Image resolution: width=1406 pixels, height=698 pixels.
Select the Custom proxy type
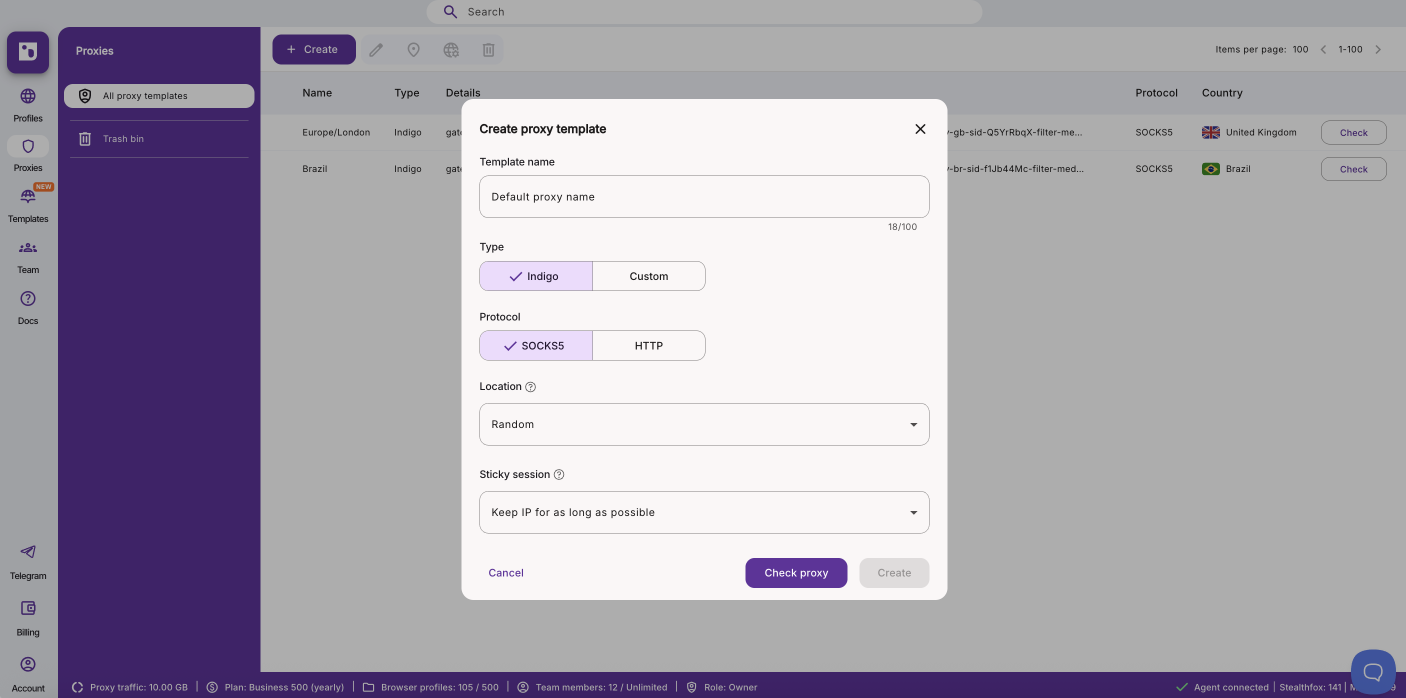click(x=649, y=276)
